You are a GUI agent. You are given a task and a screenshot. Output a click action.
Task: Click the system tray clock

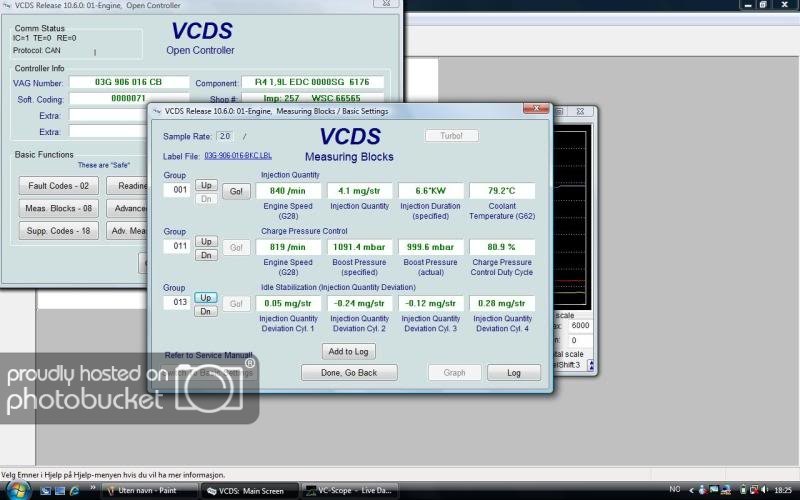pos(780,491)
